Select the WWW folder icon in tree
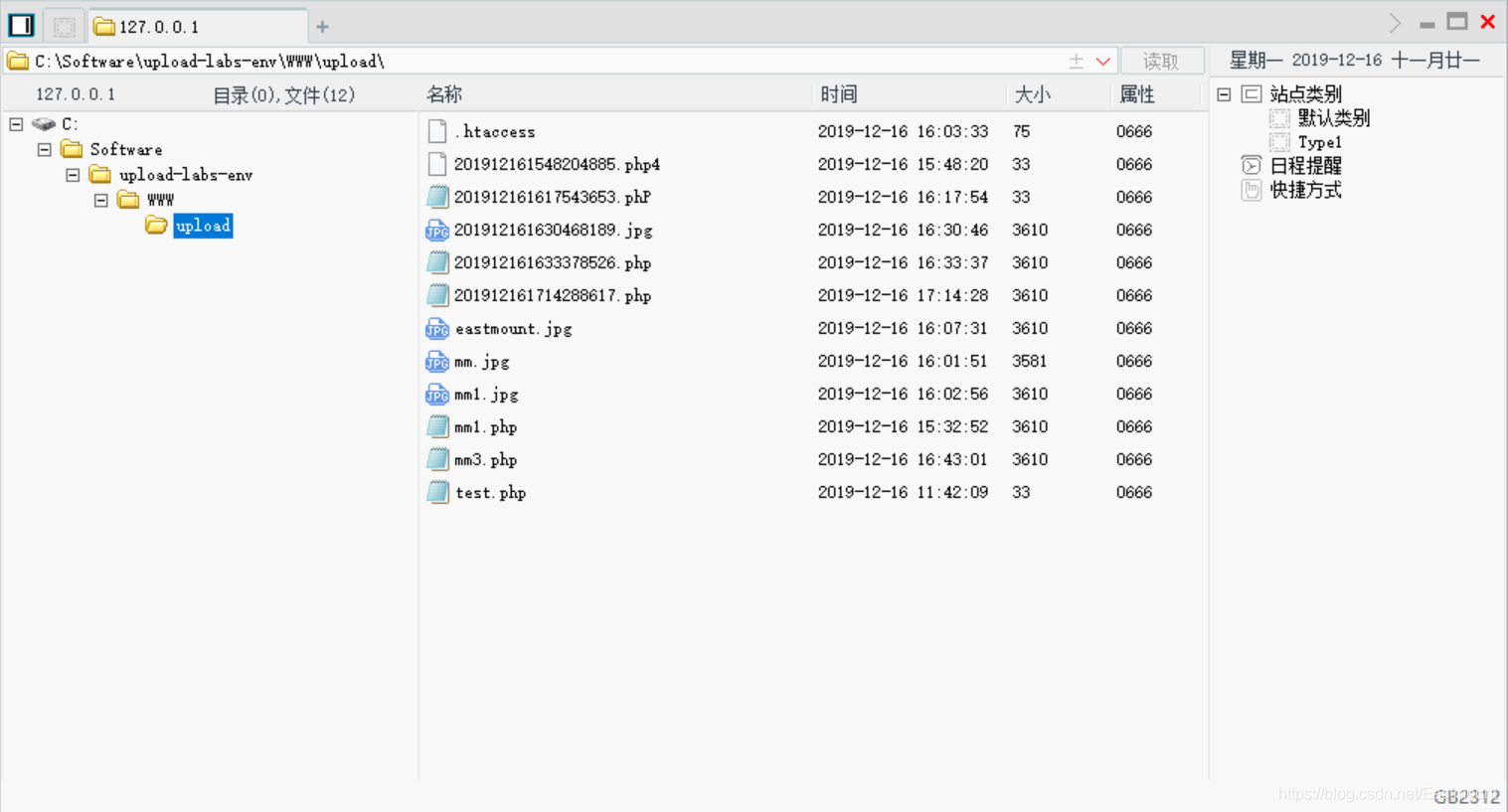This screenshot has height=812, width=1508. coord(128,200)
